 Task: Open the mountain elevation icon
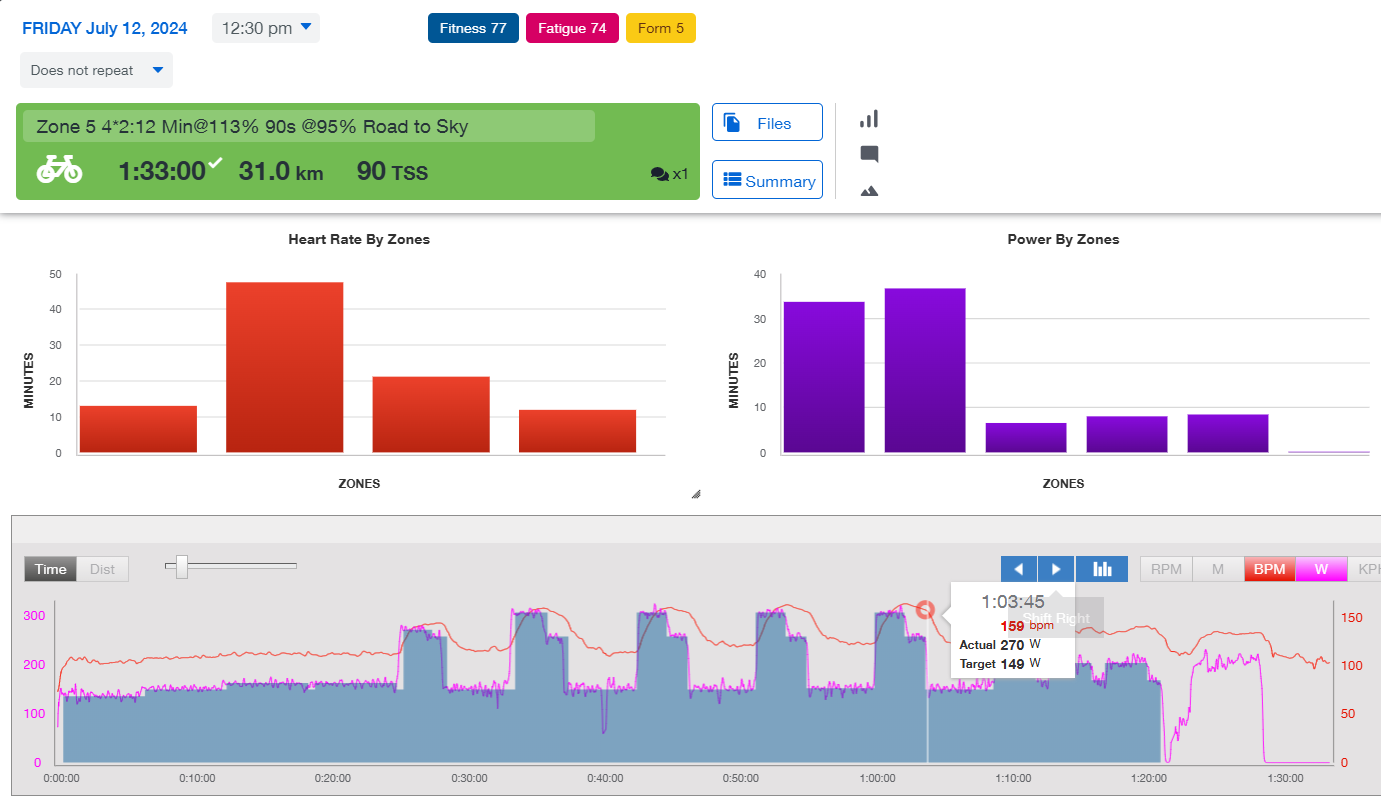869,190
